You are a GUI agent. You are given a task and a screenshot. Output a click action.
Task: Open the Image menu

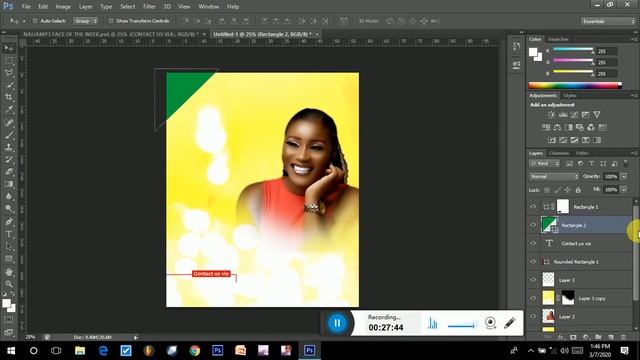(63, 7)
